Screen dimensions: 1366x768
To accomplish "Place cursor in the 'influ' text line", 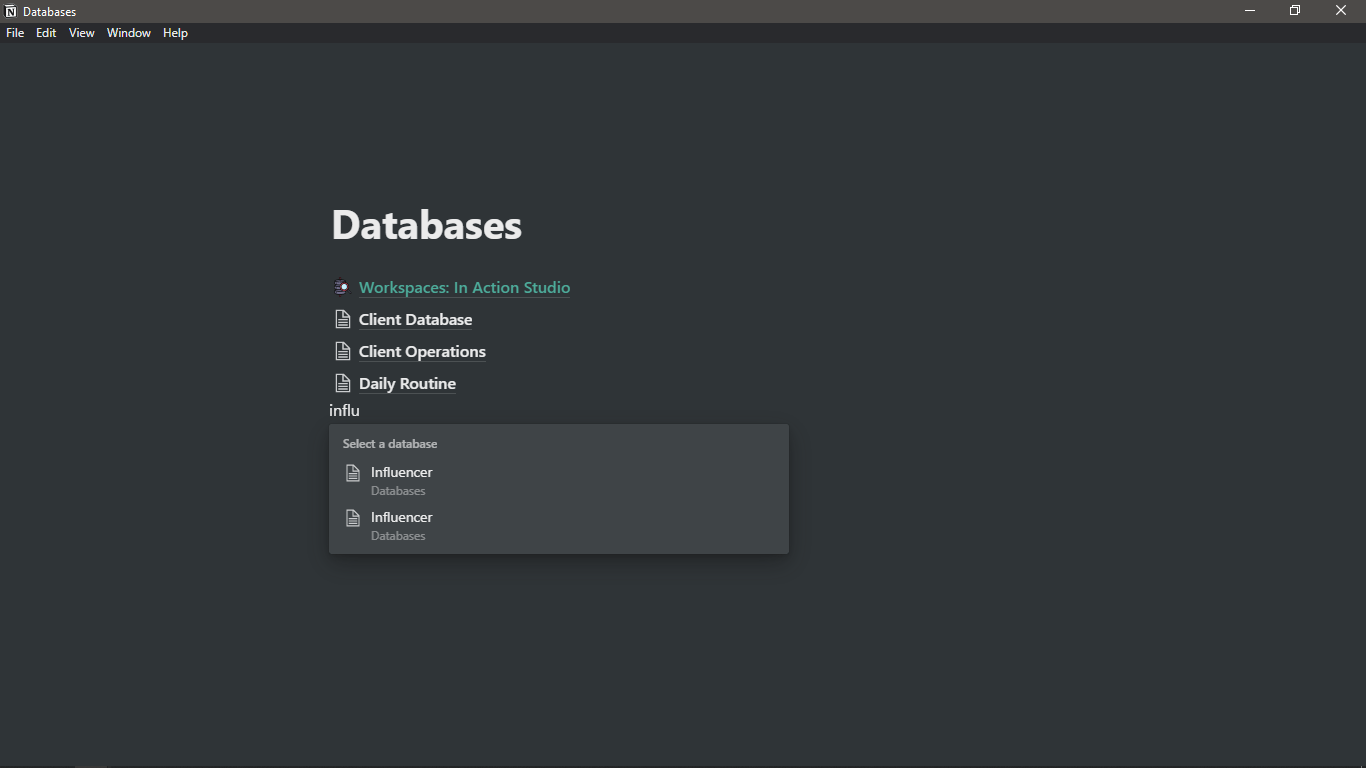I will [344, 411].
